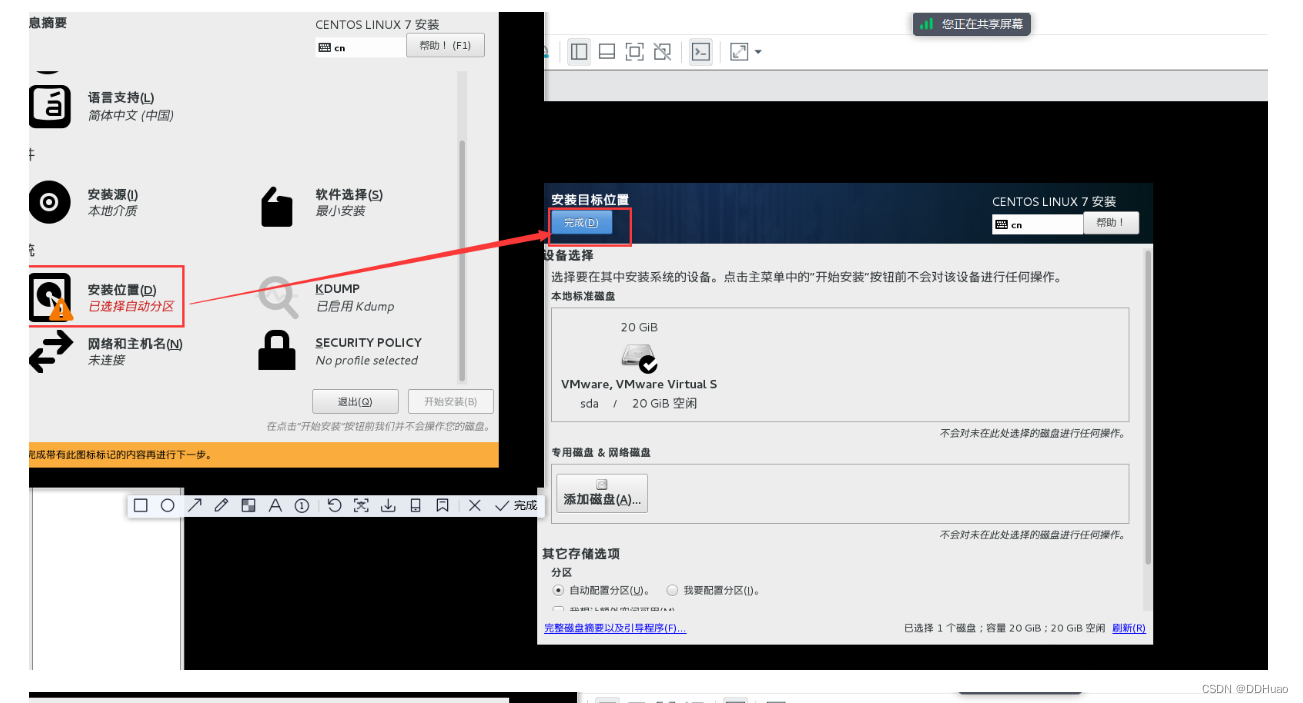
Task: Select 自动配置分区(U) radio option
Action: point(602,590)
